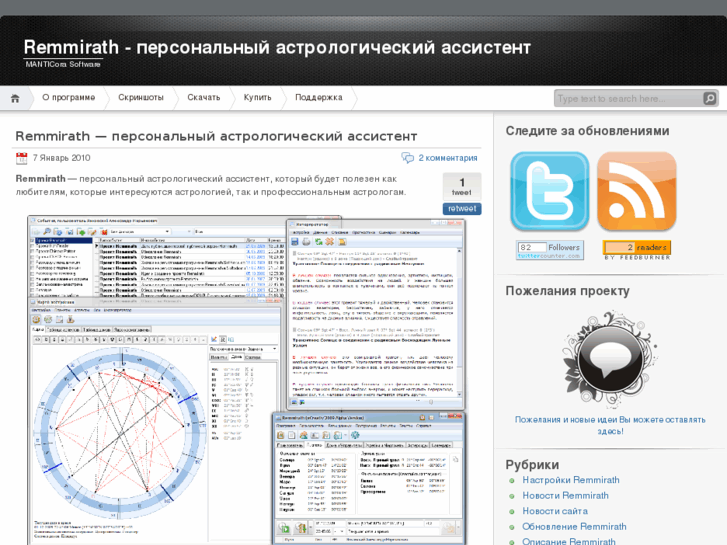Open the 'Настройки Remmirath' category
The height and width of the screenshot is (545, 727).
pos(571,480)
